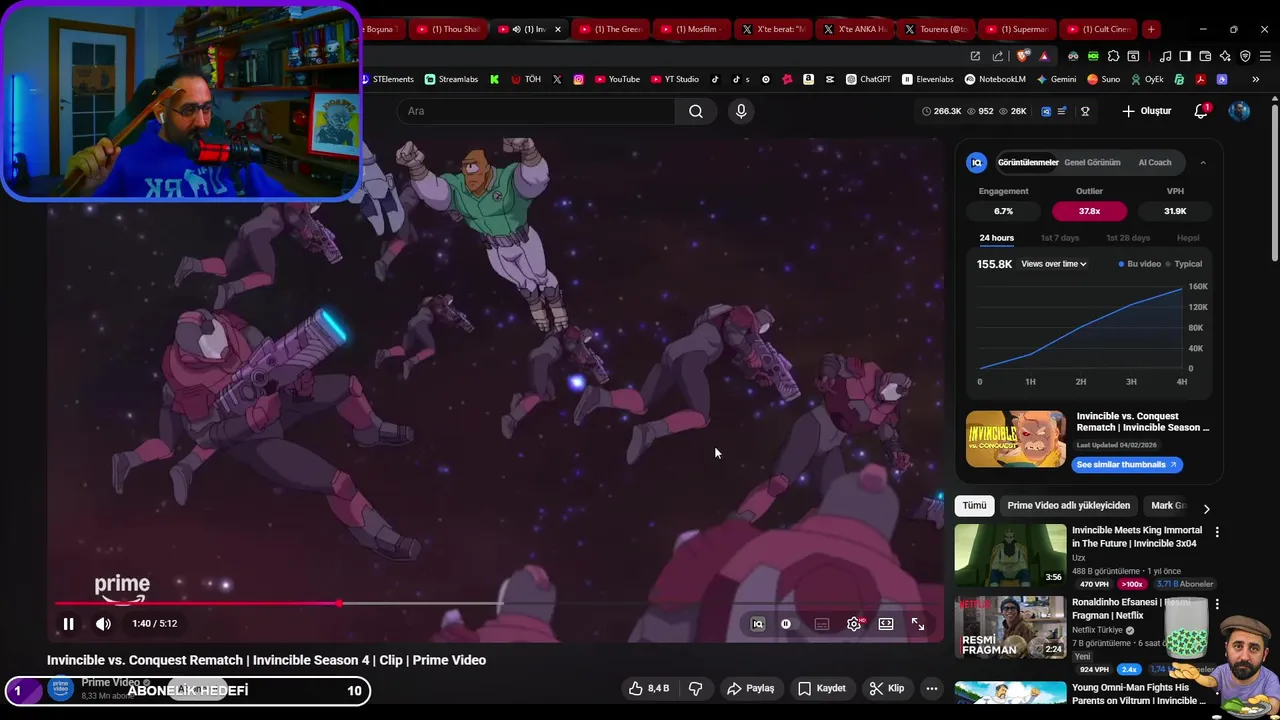Viewport: 1280px width, 720px height.
Task: Open the Gemini bookmark
Action: tap(1056, 79)
